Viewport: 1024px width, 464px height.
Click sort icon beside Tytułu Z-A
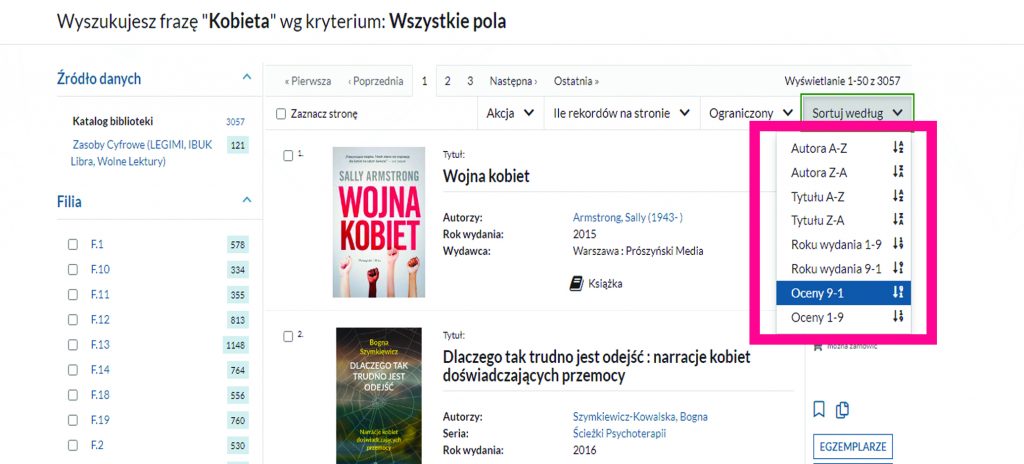coord(897,221)
